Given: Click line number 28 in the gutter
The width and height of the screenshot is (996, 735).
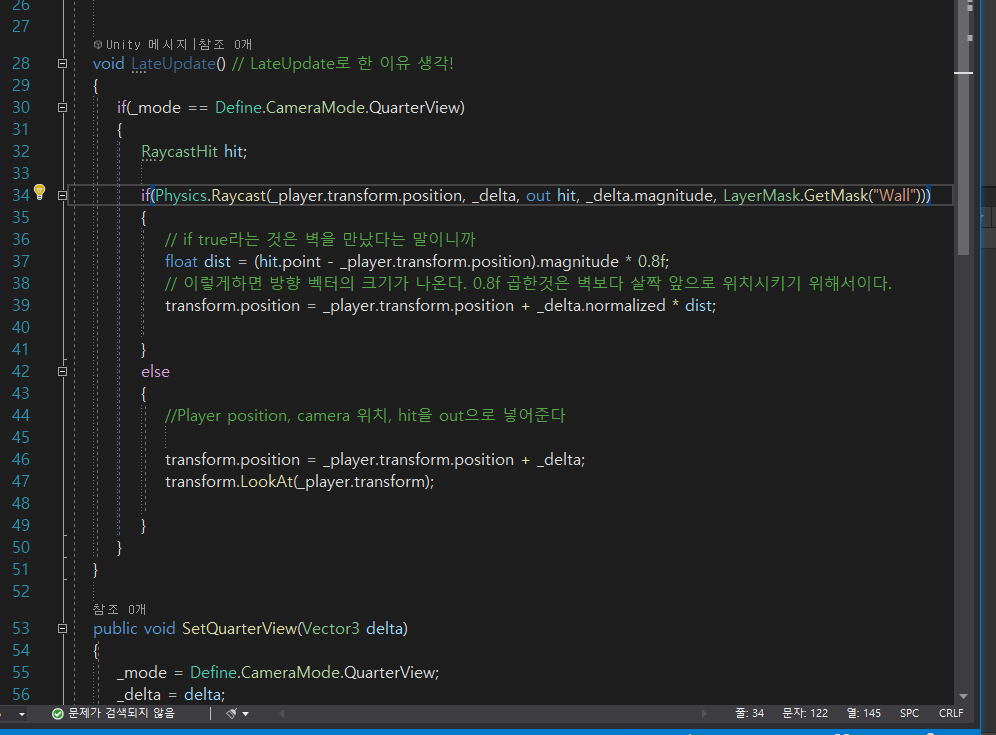Looking at the screenshot, I should (20, 64).
